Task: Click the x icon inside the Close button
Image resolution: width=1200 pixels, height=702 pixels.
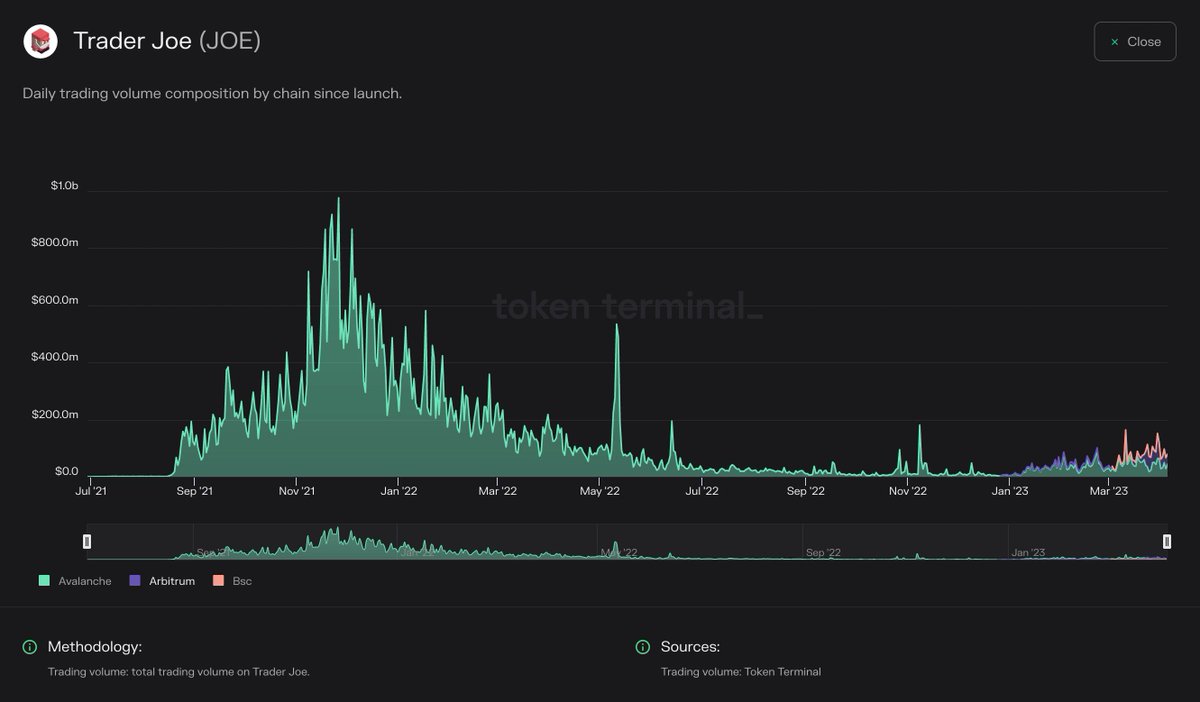Action: [x=1113, y=41]
